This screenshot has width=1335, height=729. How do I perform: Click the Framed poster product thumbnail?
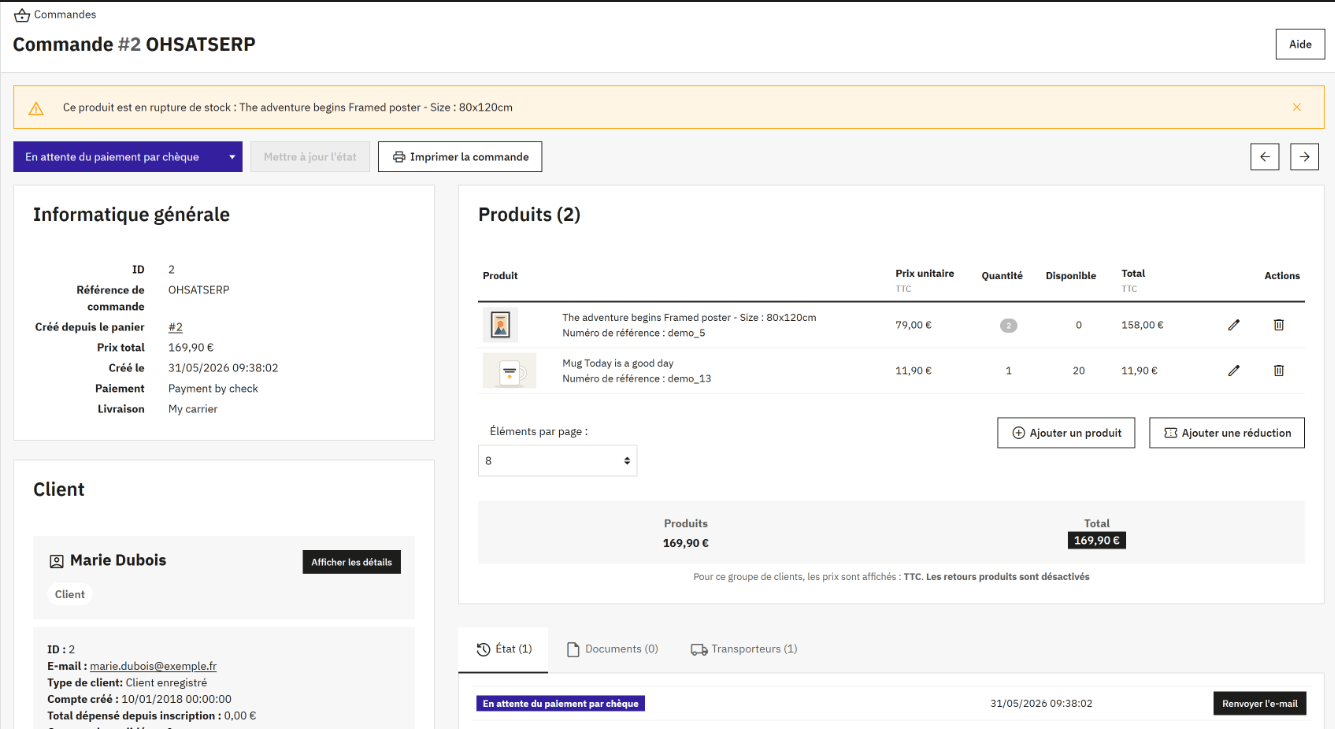tap(500, 325)
